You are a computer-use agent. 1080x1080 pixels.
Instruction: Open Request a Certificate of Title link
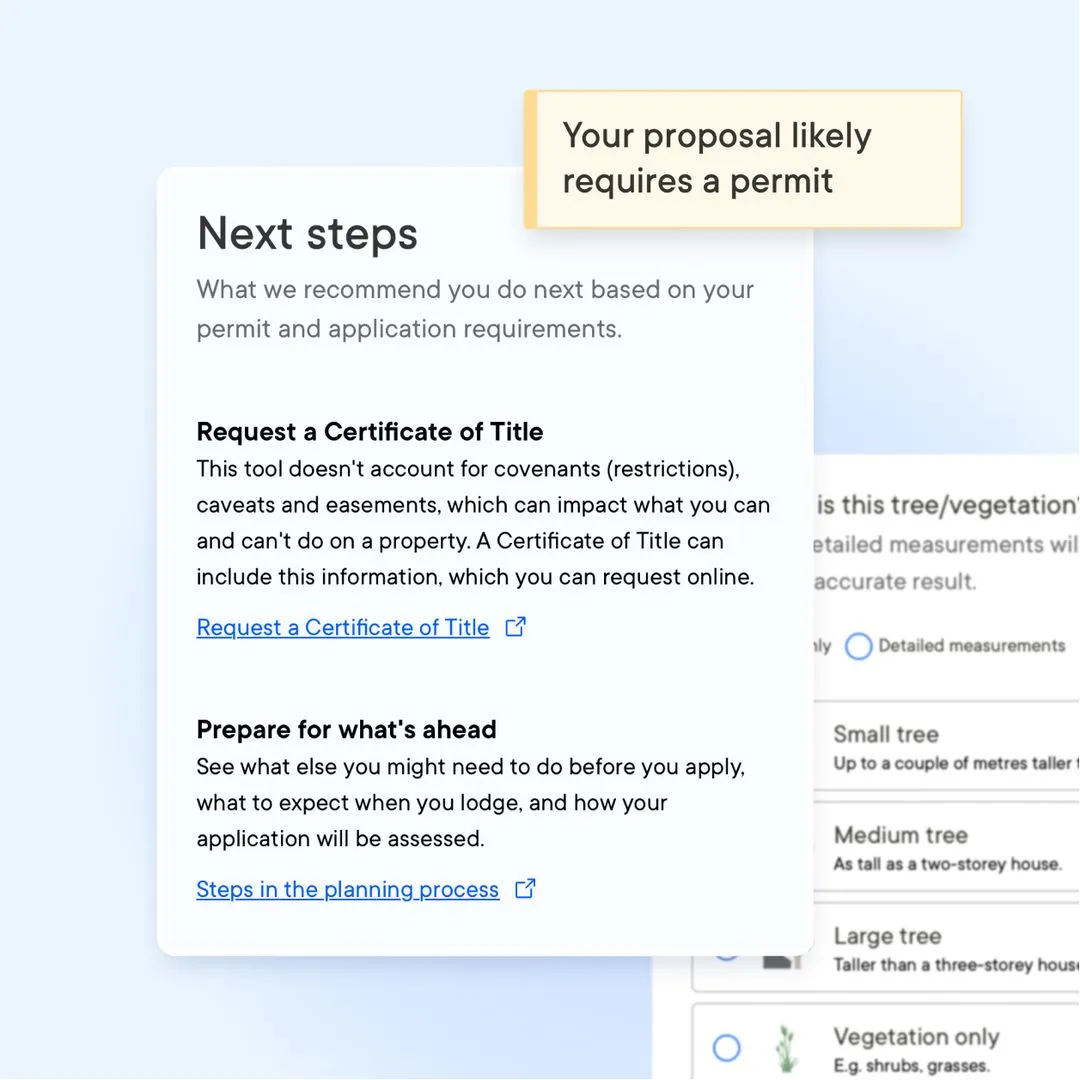[x=342, y=627]
